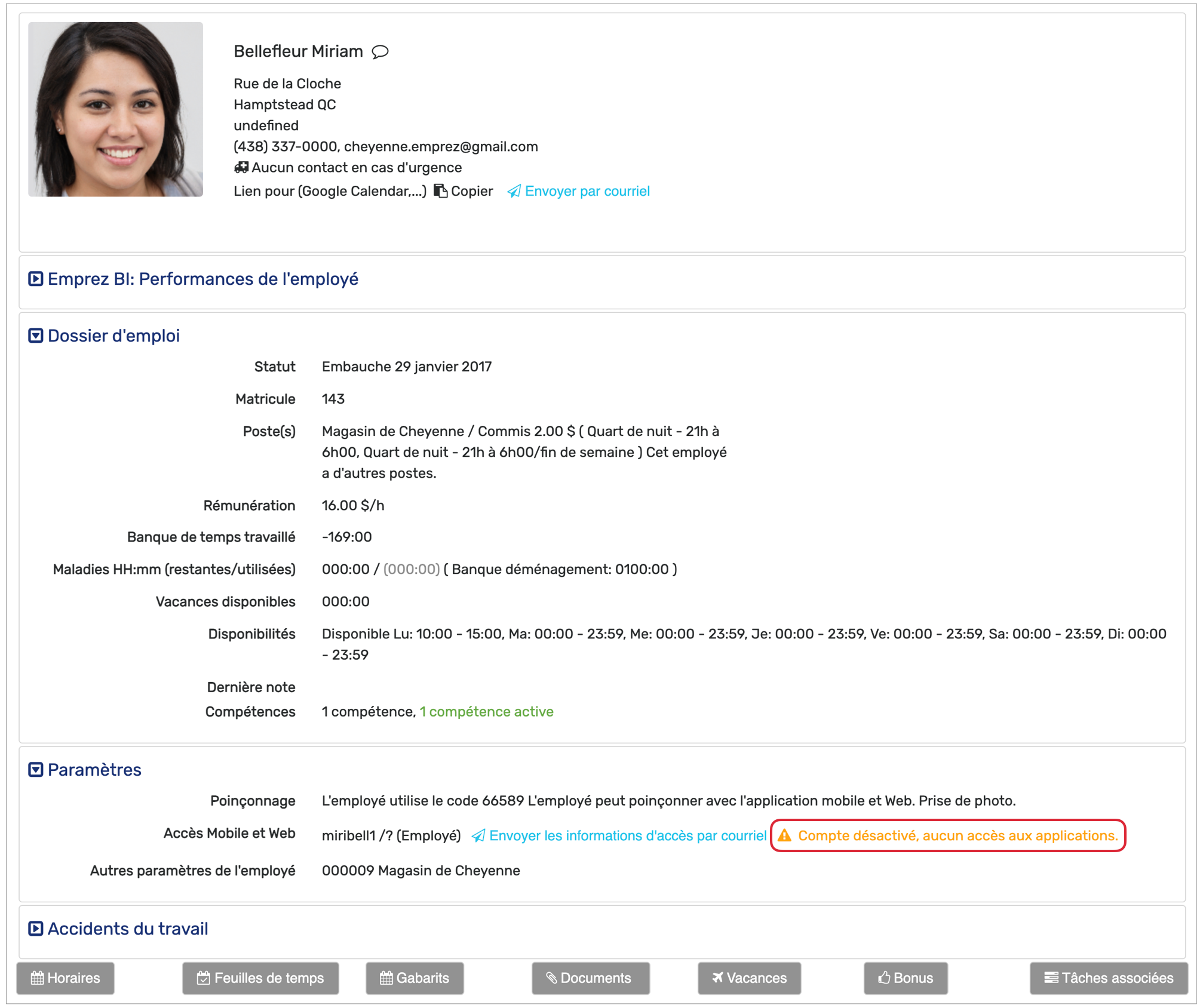Send access information by email link

click(627, 835)
